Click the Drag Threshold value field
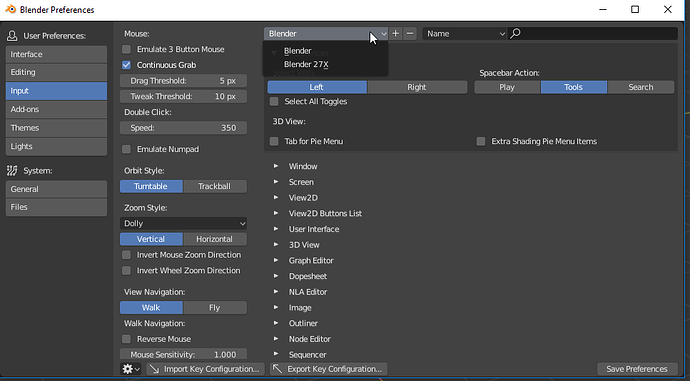The image size is (690, 381). [x=183, y=81]
